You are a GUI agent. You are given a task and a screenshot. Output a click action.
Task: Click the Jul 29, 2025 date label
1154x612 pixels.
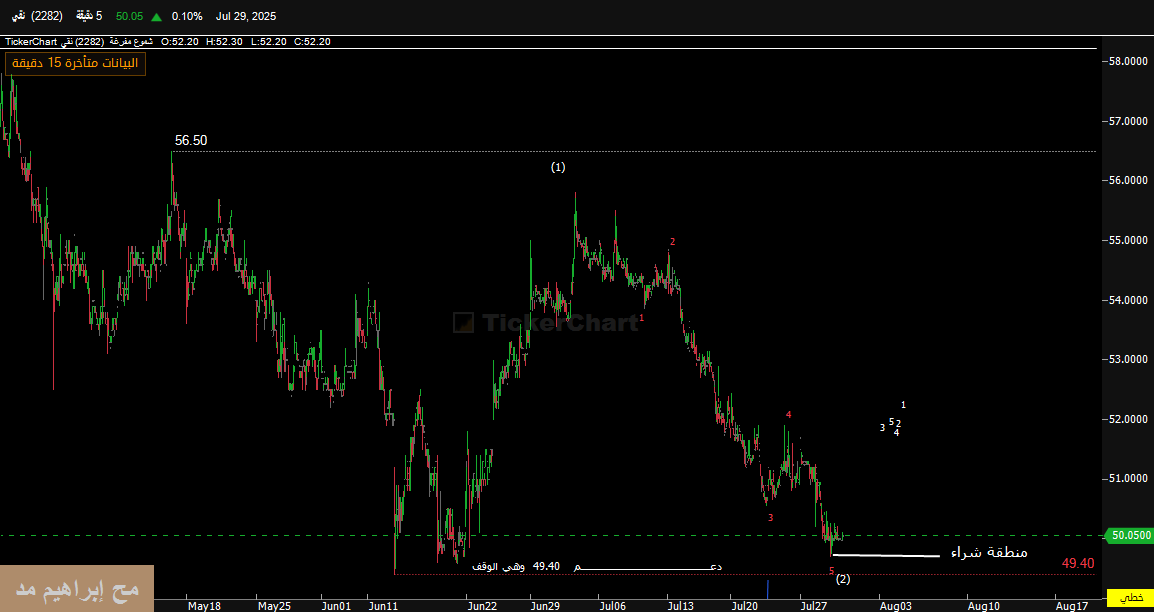(246, 16)
